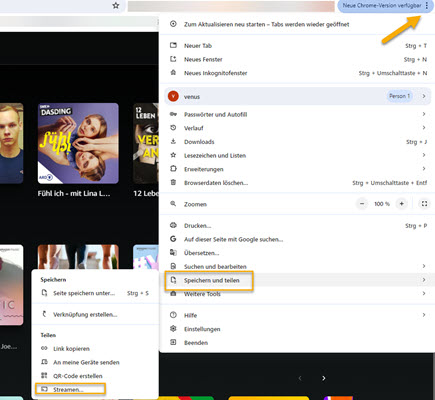Click the red 'venus' profile avatar
The height and width of the screenshot is (400, 435).
173,96
